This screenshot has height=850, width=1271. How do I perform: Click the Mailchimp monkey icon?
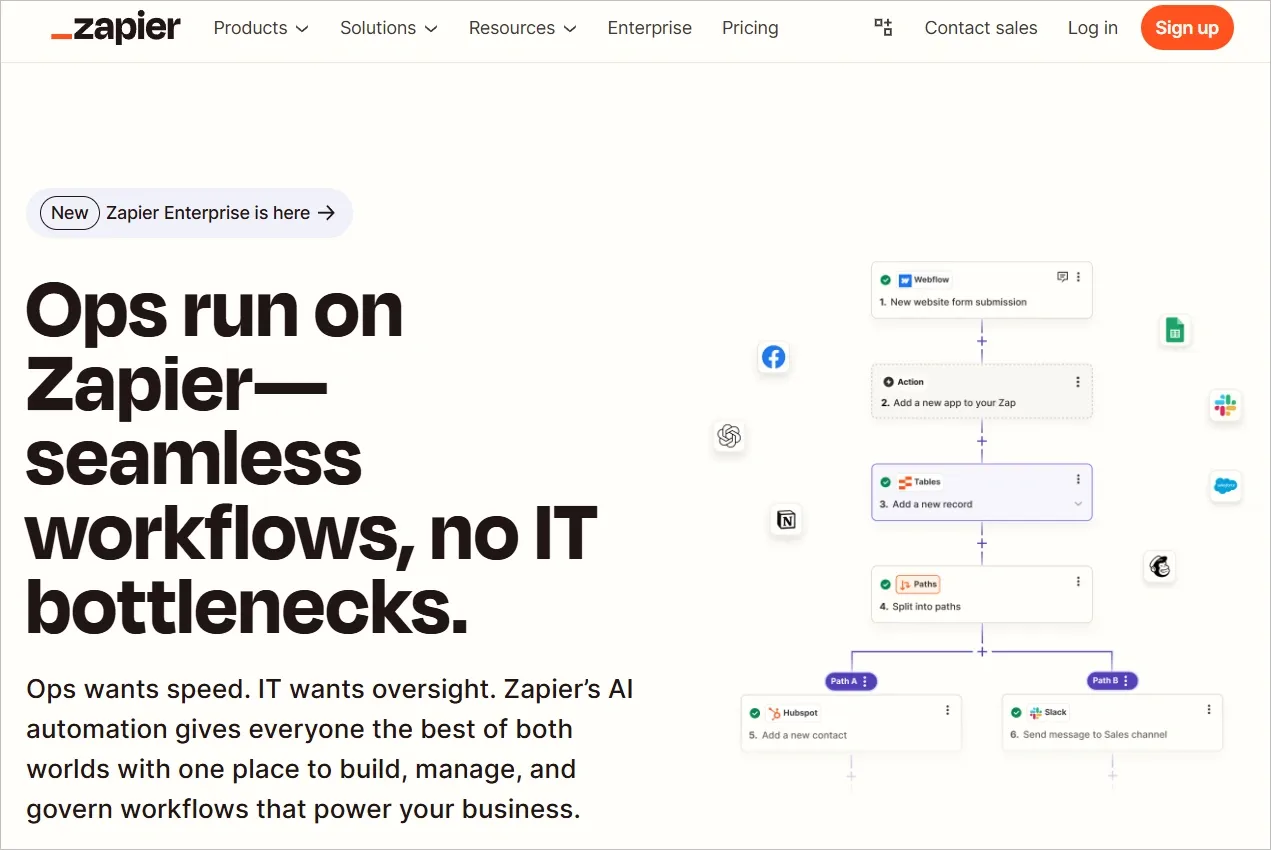coord(1160,567)
